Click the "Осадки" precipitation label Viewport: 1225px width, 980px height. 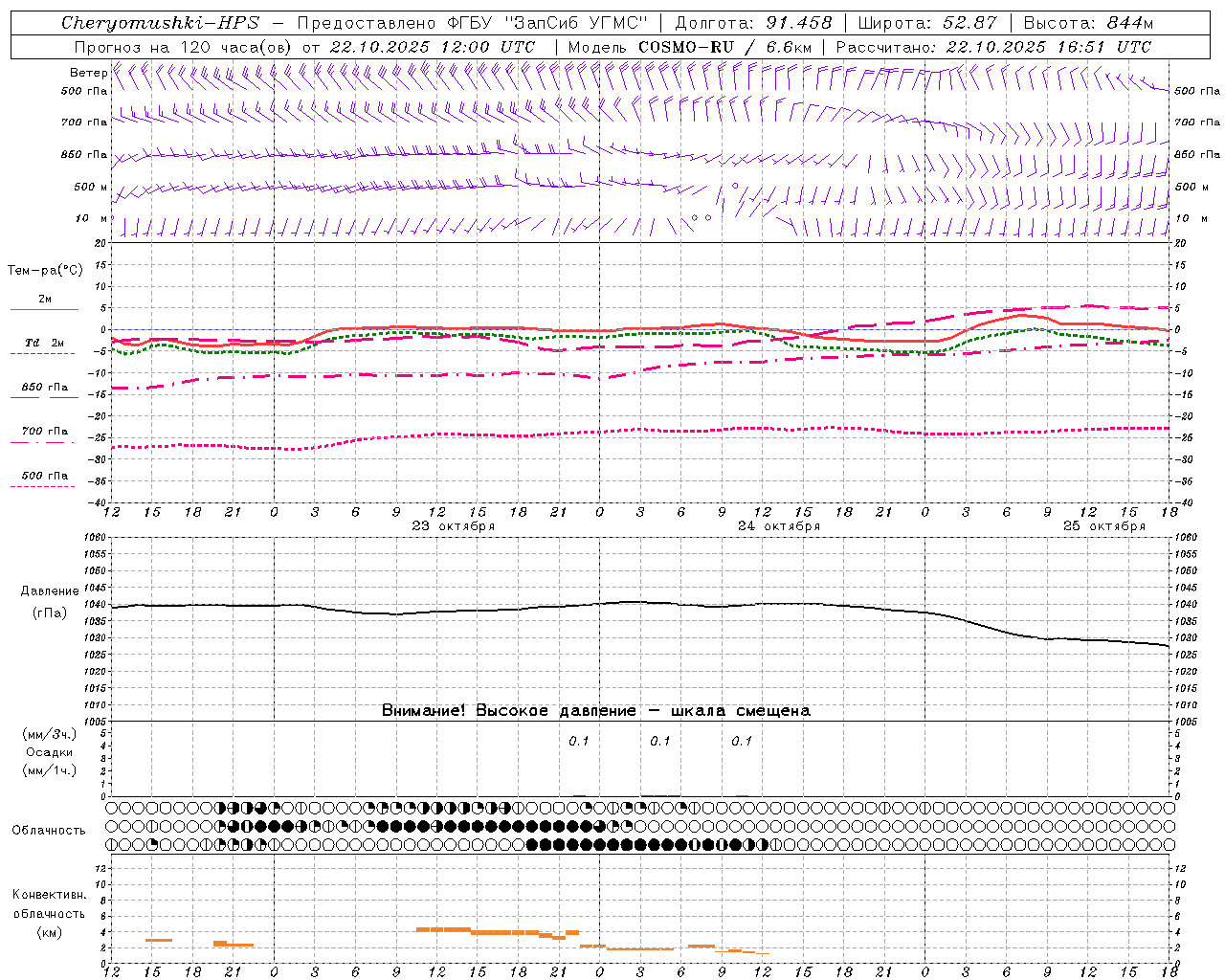pos(50,752)
